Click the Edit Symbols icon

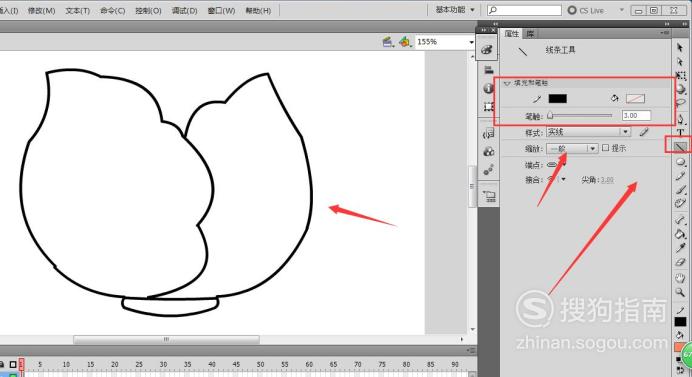(405, 42)
